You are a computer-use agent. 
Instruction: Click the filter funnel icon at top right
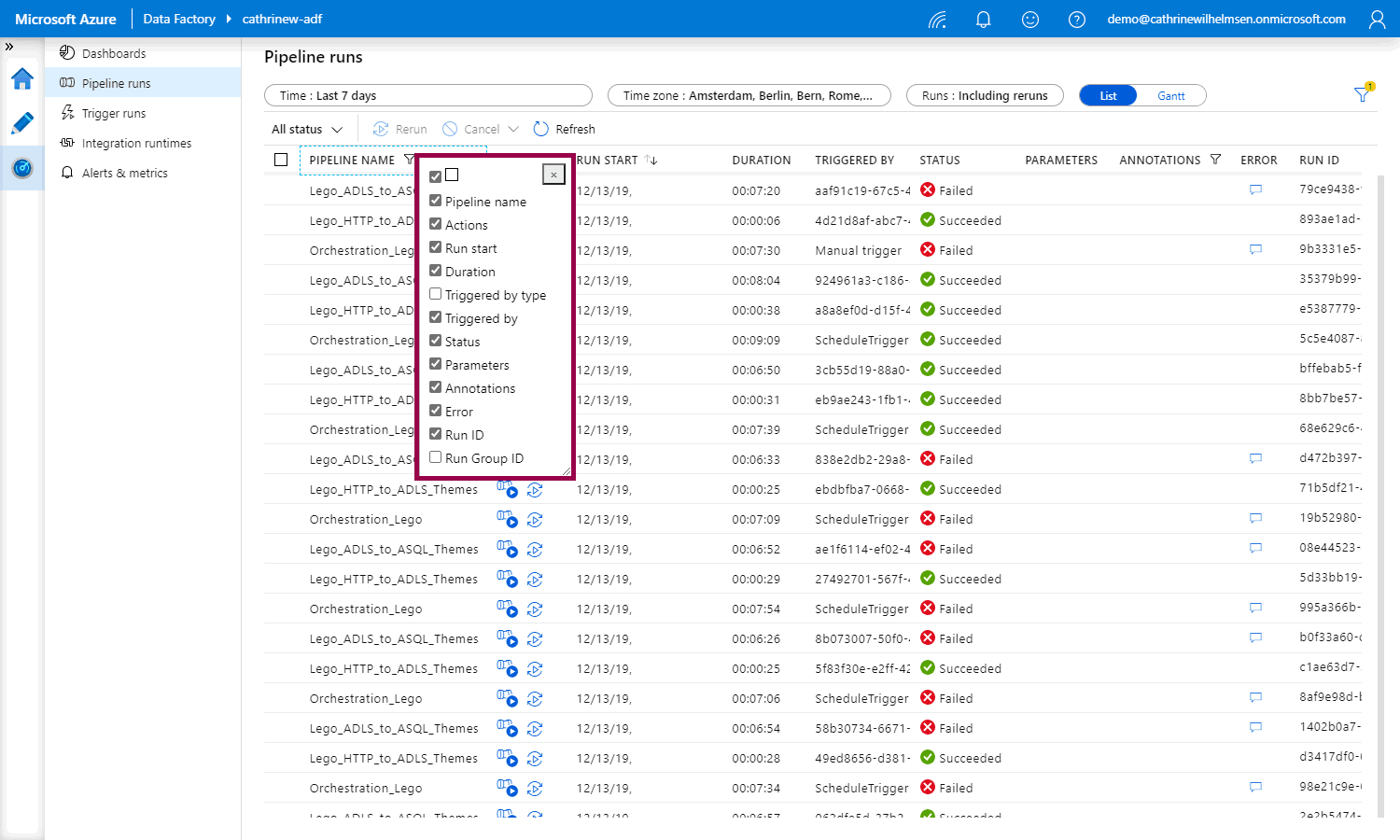pos(1363,94)
